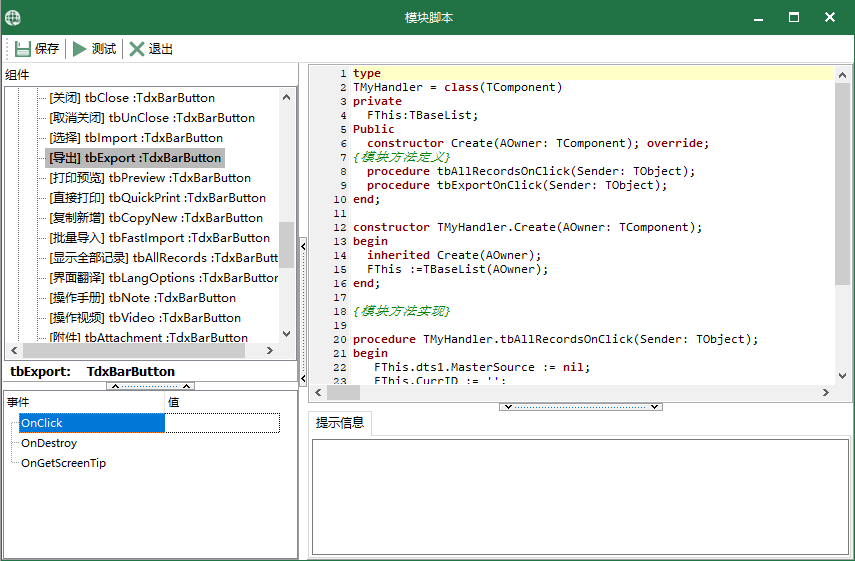
Task: Select [界面翻译] tbLangOptions tree item
Action: tap(164, 278)
